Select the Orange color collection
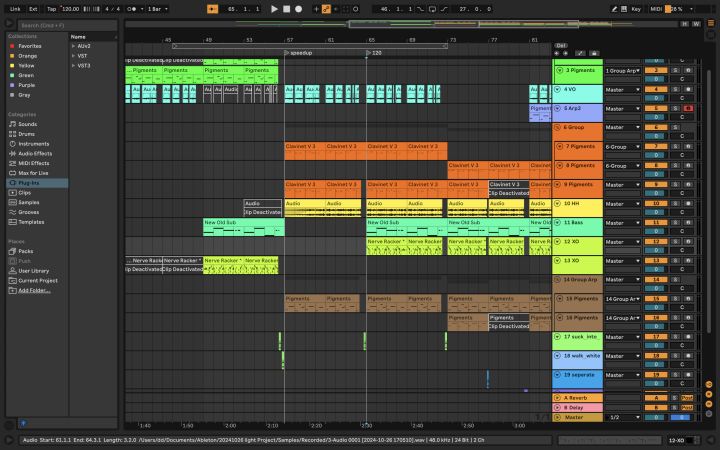 point(28,55)
